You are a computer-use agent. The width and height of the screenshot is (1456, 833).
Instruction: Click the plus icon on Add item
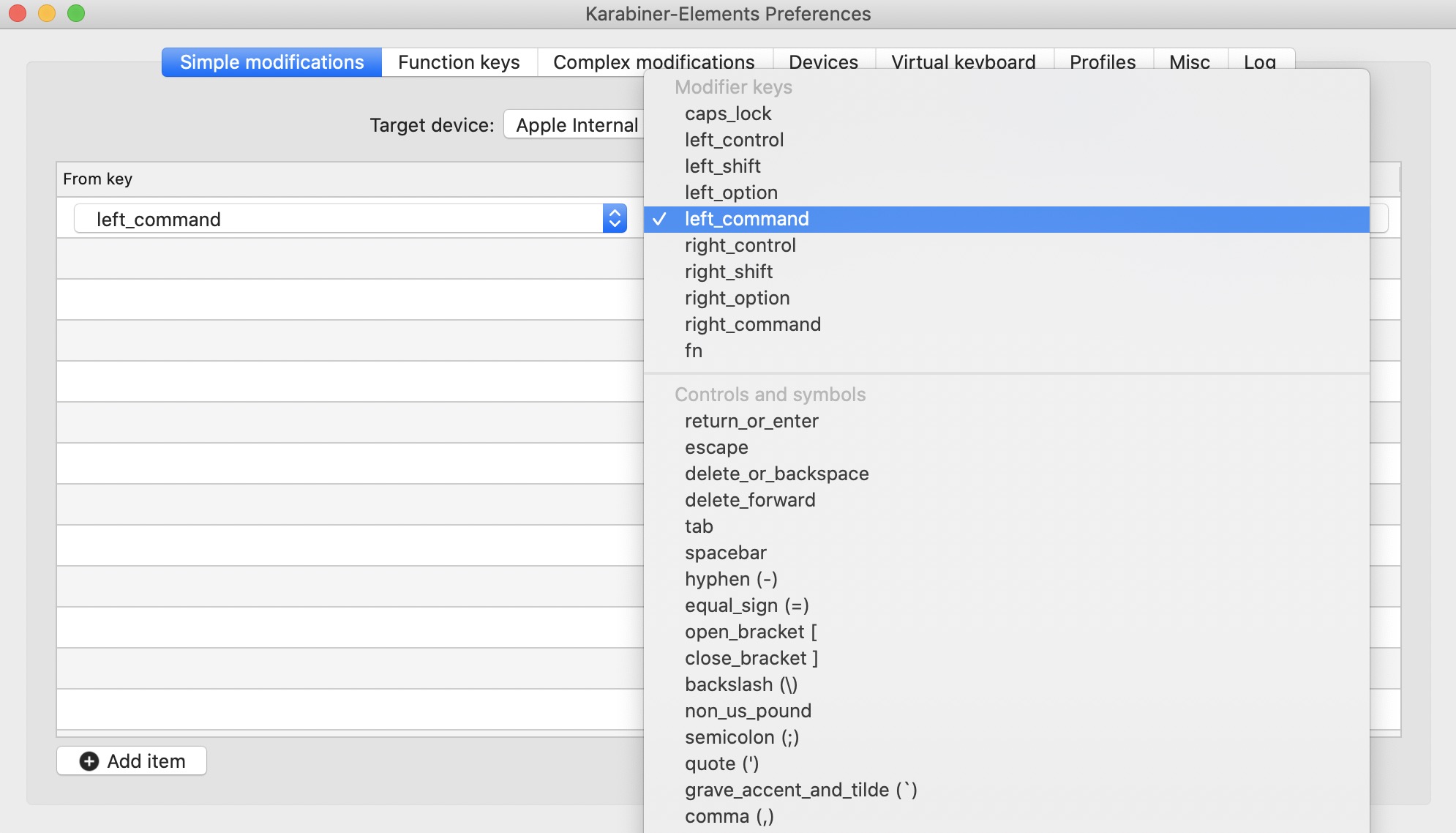[x=89, y=761]
